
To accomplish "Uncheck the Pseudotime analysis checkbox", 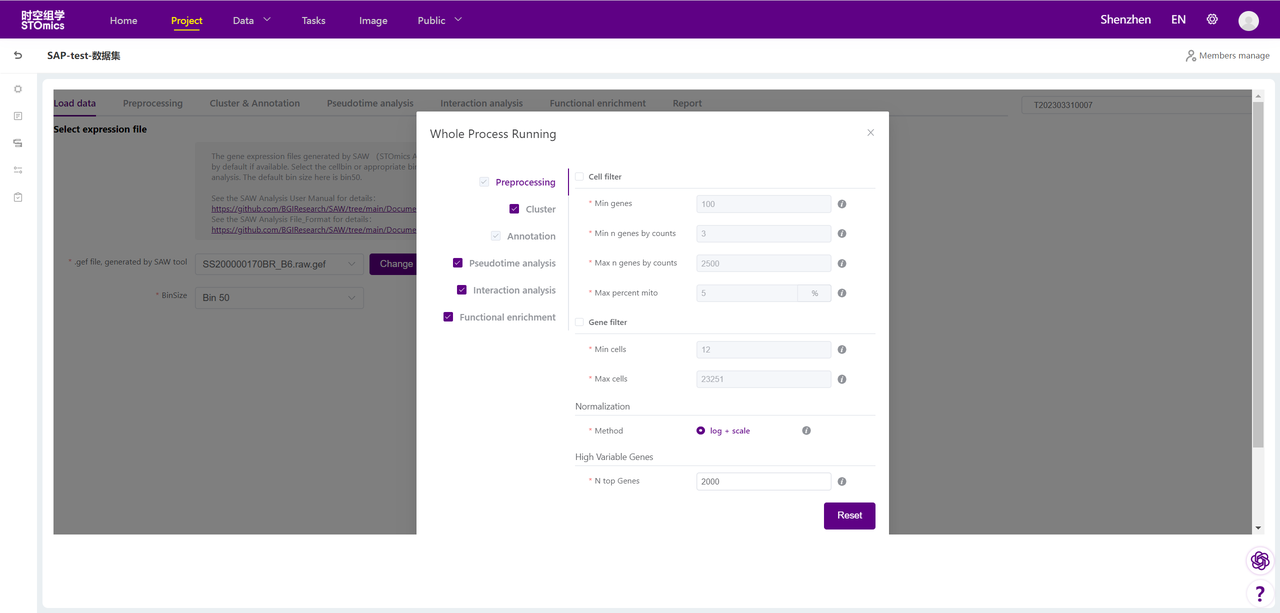I will point(458,263).
